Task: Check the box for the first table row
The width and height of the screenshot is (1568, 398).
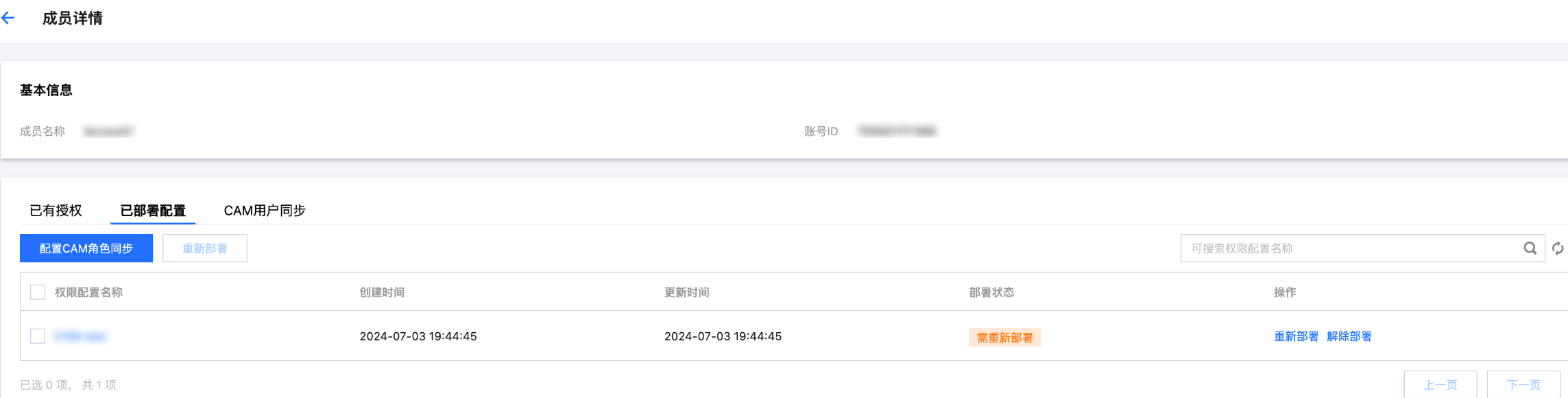Action: (x=38, y=336)
